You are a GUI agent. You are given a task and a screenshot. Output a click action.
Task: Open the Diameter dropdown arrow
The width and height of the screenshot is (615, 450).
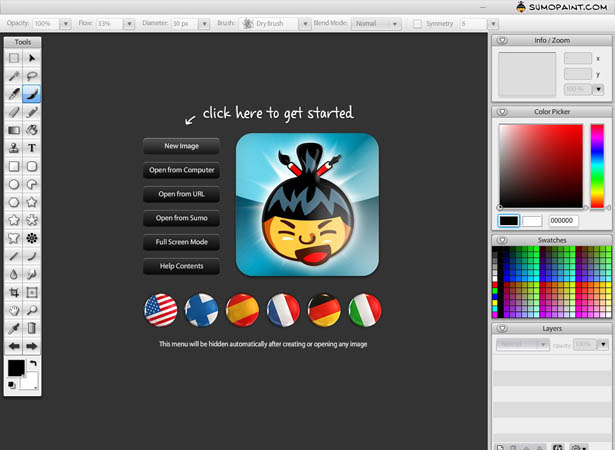pos(204,24)
